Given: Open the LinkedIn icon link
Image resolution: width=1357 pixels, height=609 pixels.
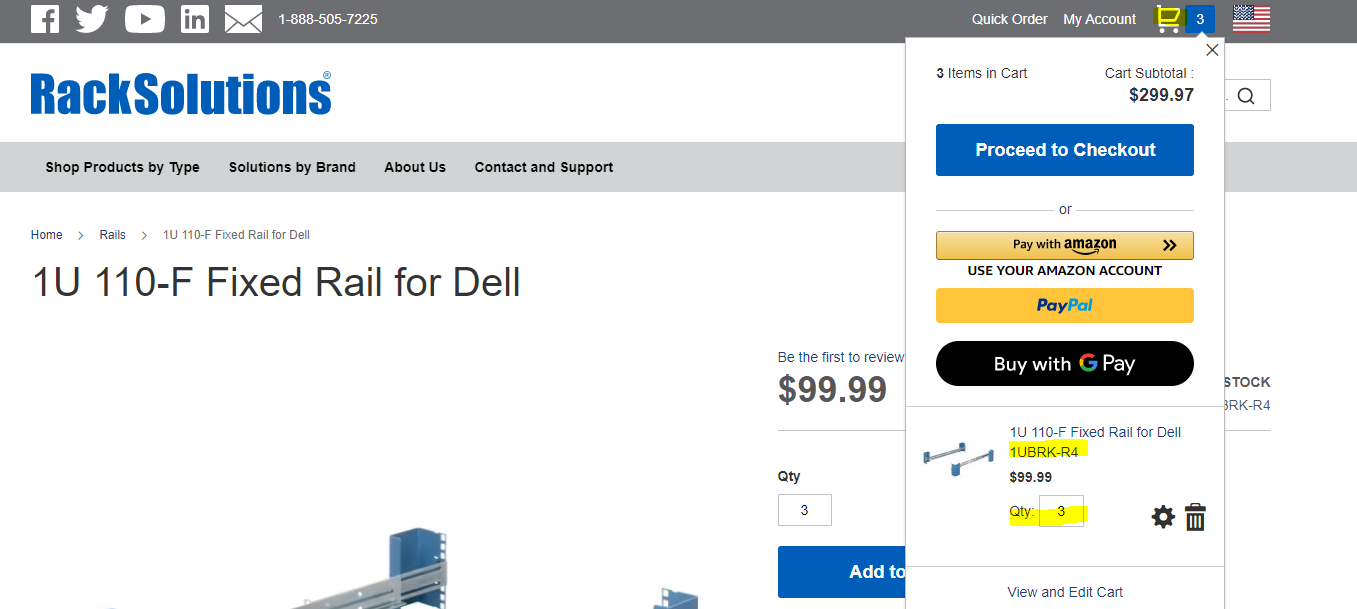Looking at the screenshot, I should tap(195, 19).
